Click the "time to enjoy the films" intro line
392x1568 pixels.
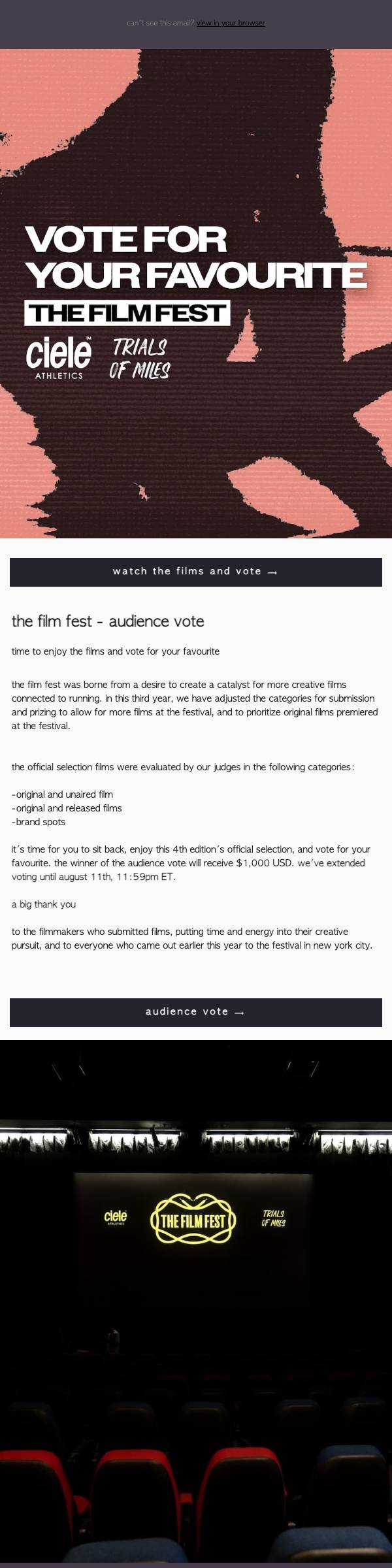116,651
